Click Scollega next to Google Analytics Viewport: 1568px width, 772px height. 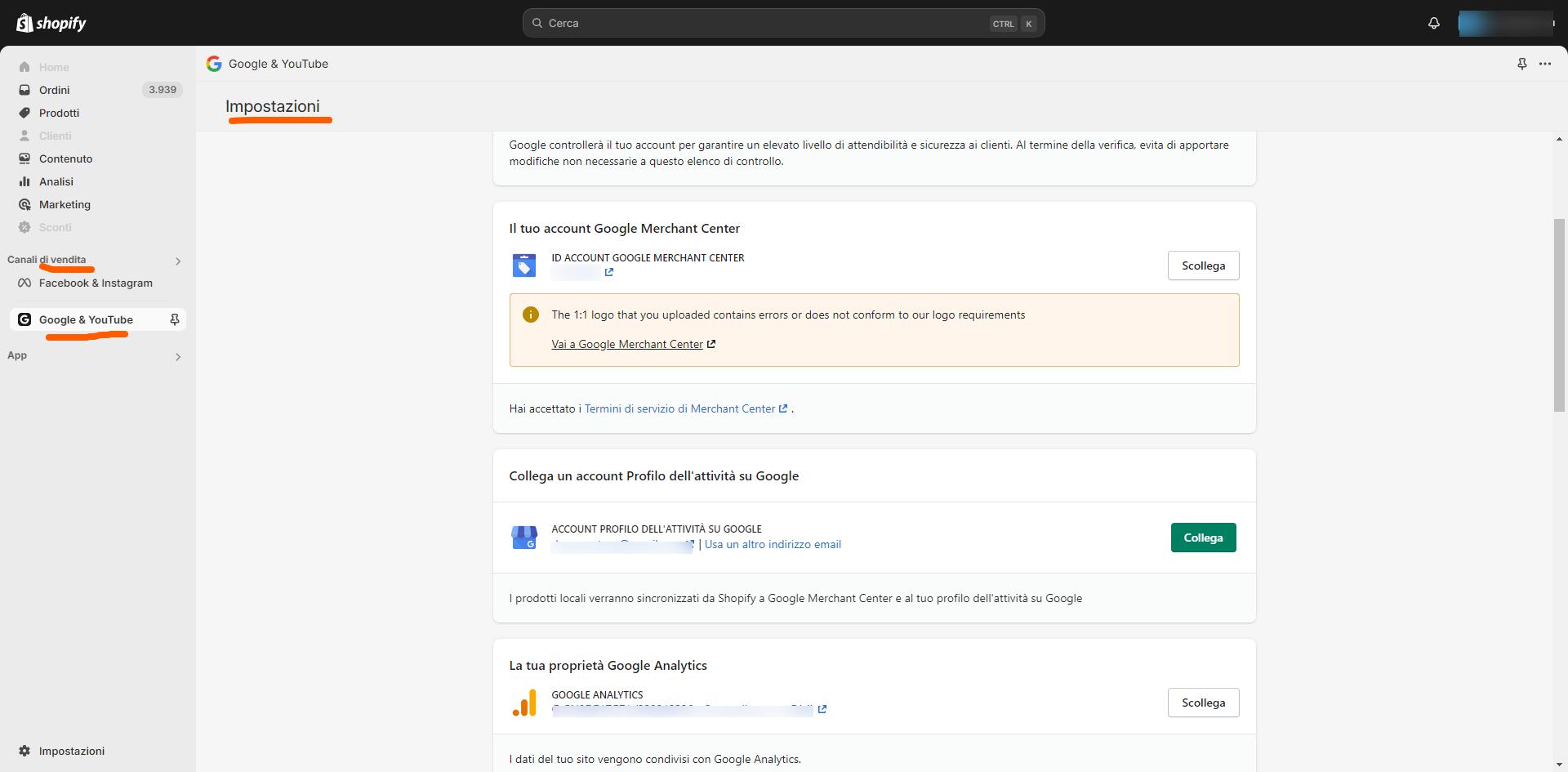[x=1202, y=703]
